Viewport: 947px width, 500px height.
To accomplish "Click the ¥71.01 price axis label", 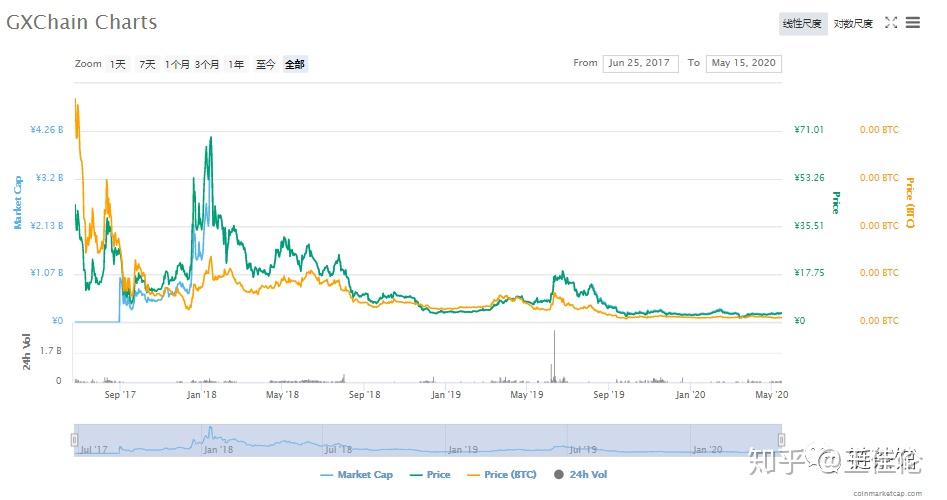I will tap(809, 130).
